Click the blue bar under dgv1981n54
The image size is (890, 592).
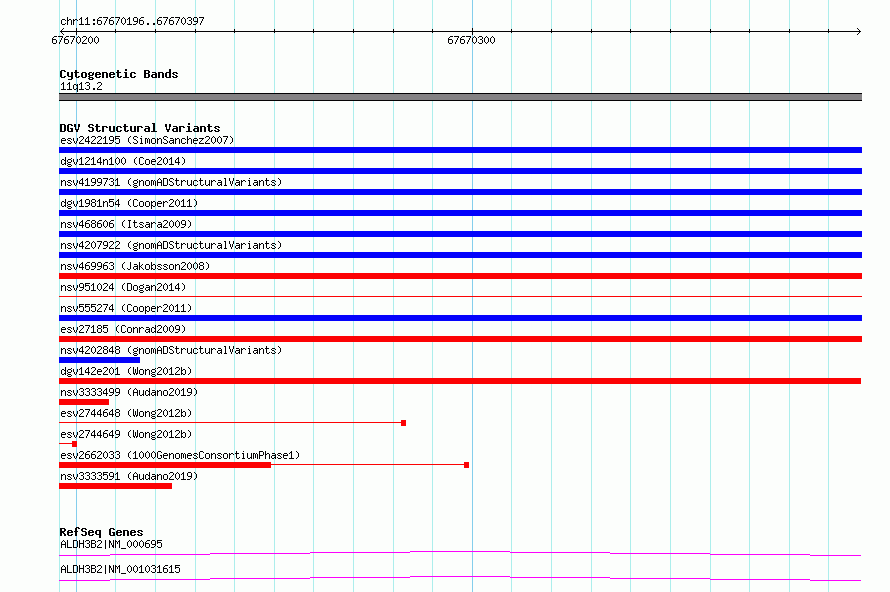(x=460, y=213)
